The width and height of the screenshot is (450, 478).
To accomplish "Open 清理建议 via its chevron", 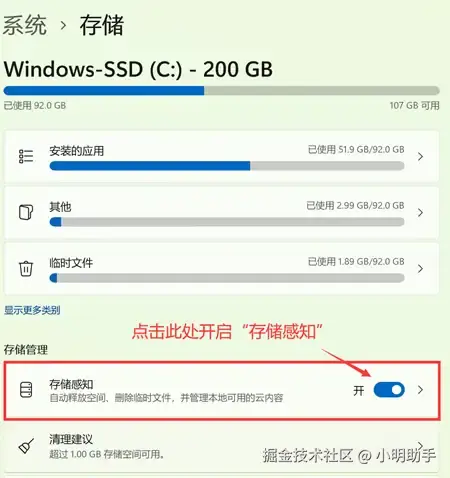I will [420, 445].
